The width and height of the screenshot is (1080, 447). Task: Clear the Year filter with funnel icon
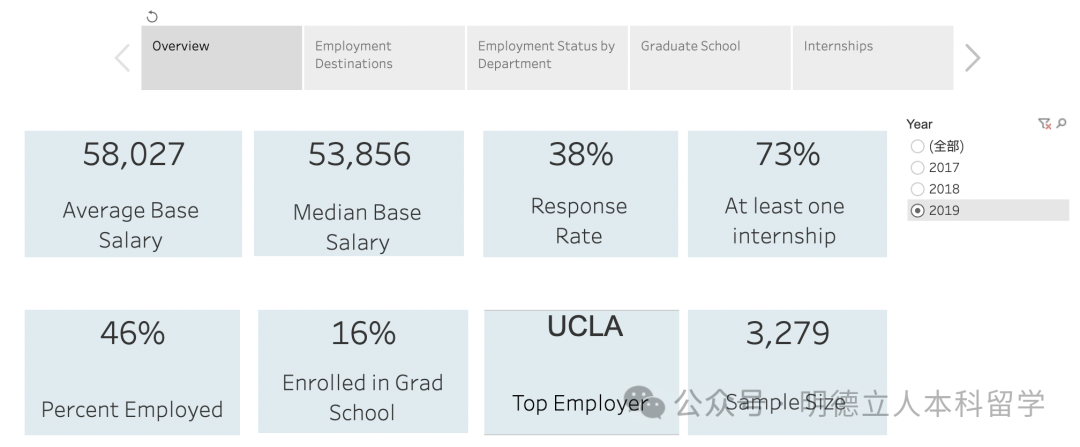1044,124
